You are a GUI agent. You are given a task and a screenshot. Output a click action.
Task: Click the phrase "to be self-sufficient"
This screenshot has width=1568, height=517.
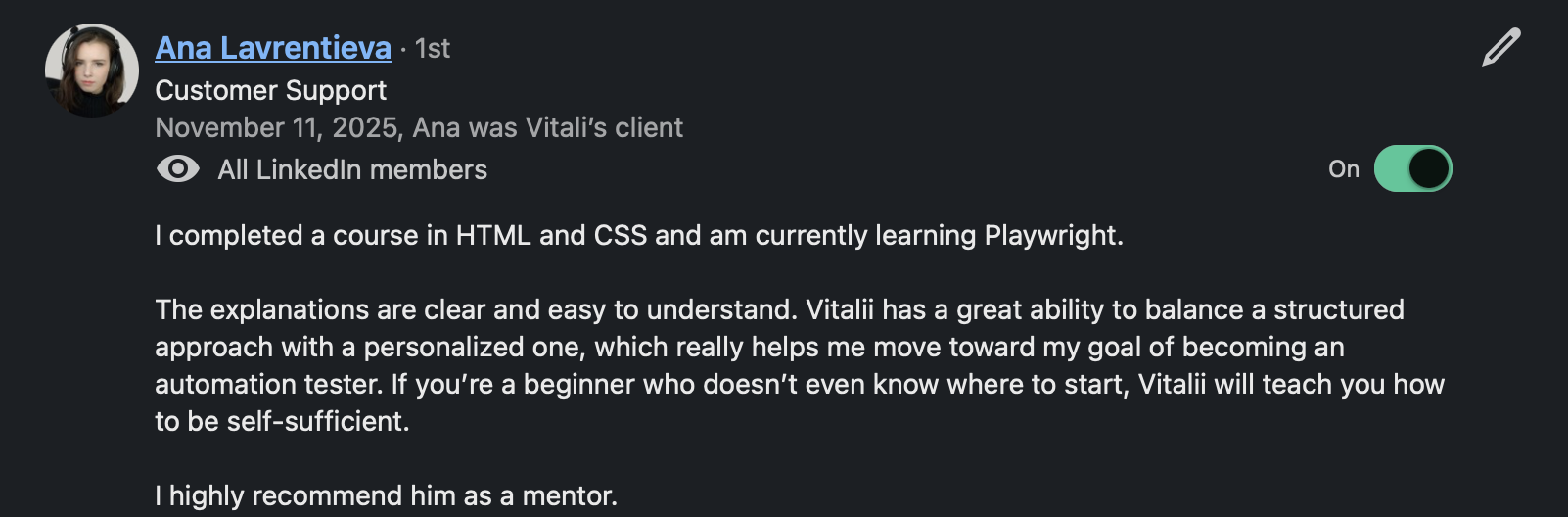coord(282,421)
